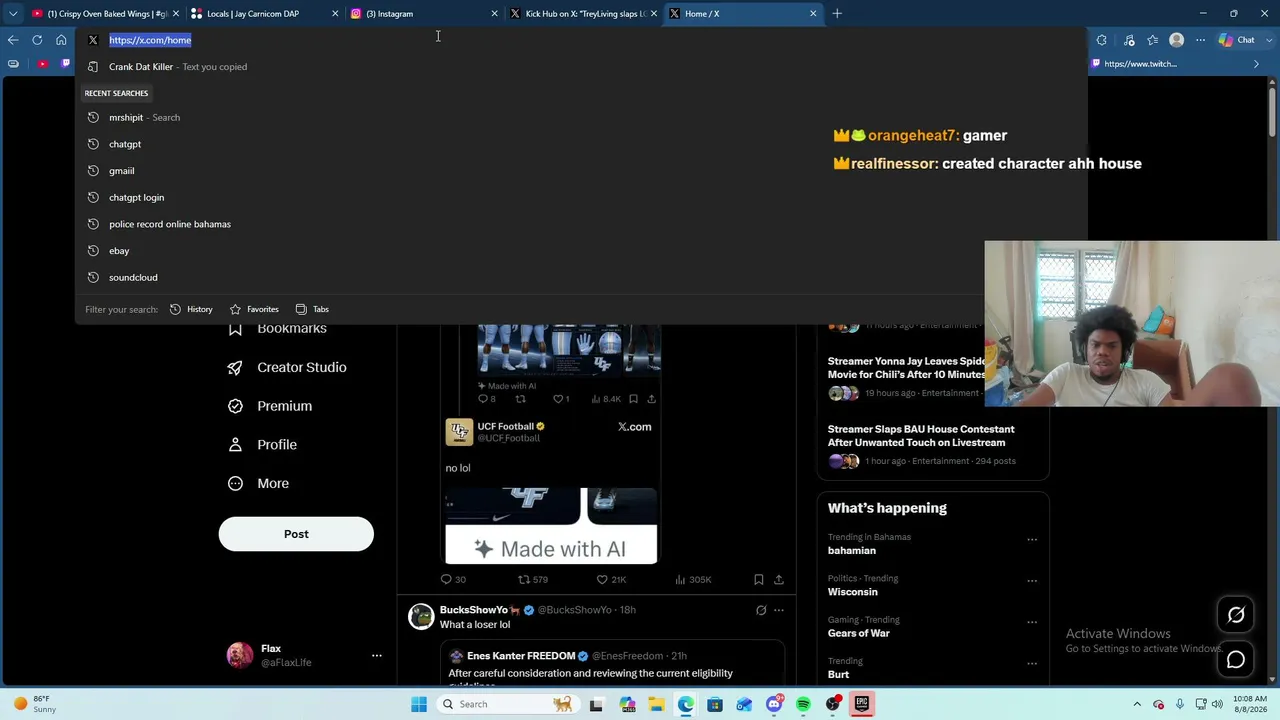1280x720 pixels.
Task: Filter address bar search by History
Action: (191, 310)
